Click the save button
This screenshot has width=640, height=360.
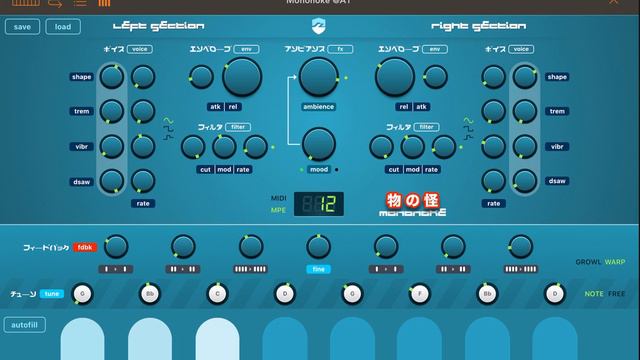22,27
